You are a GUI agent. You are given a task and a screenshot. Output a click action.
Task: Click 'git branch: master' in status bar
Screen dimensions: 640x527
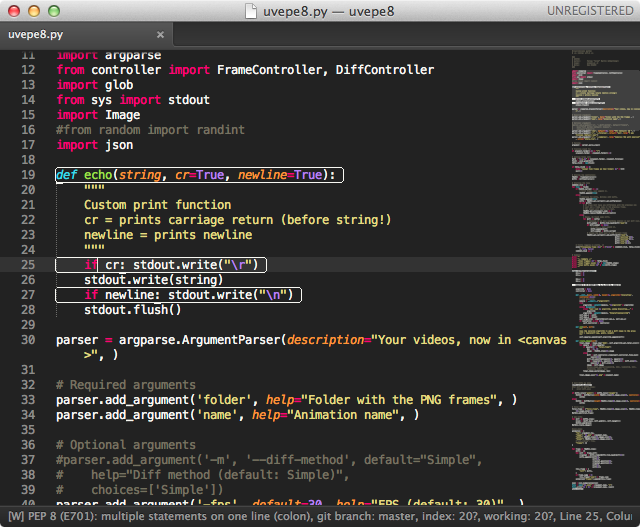[x=367, y=516]
